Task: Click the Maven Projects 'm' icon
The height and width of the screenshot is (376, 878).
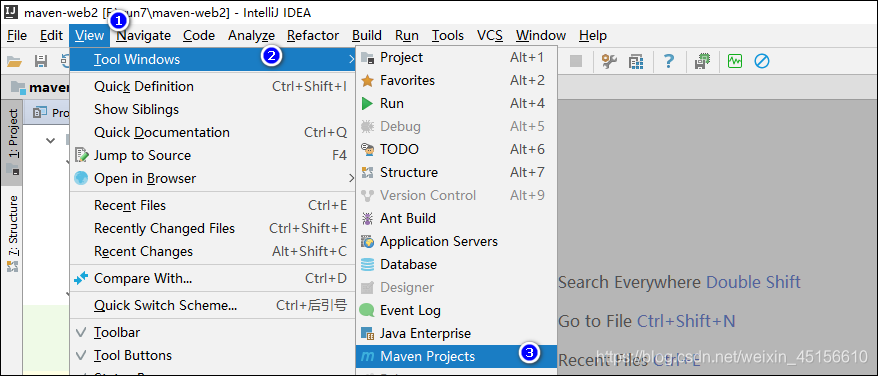Action: tap(367, 356)
